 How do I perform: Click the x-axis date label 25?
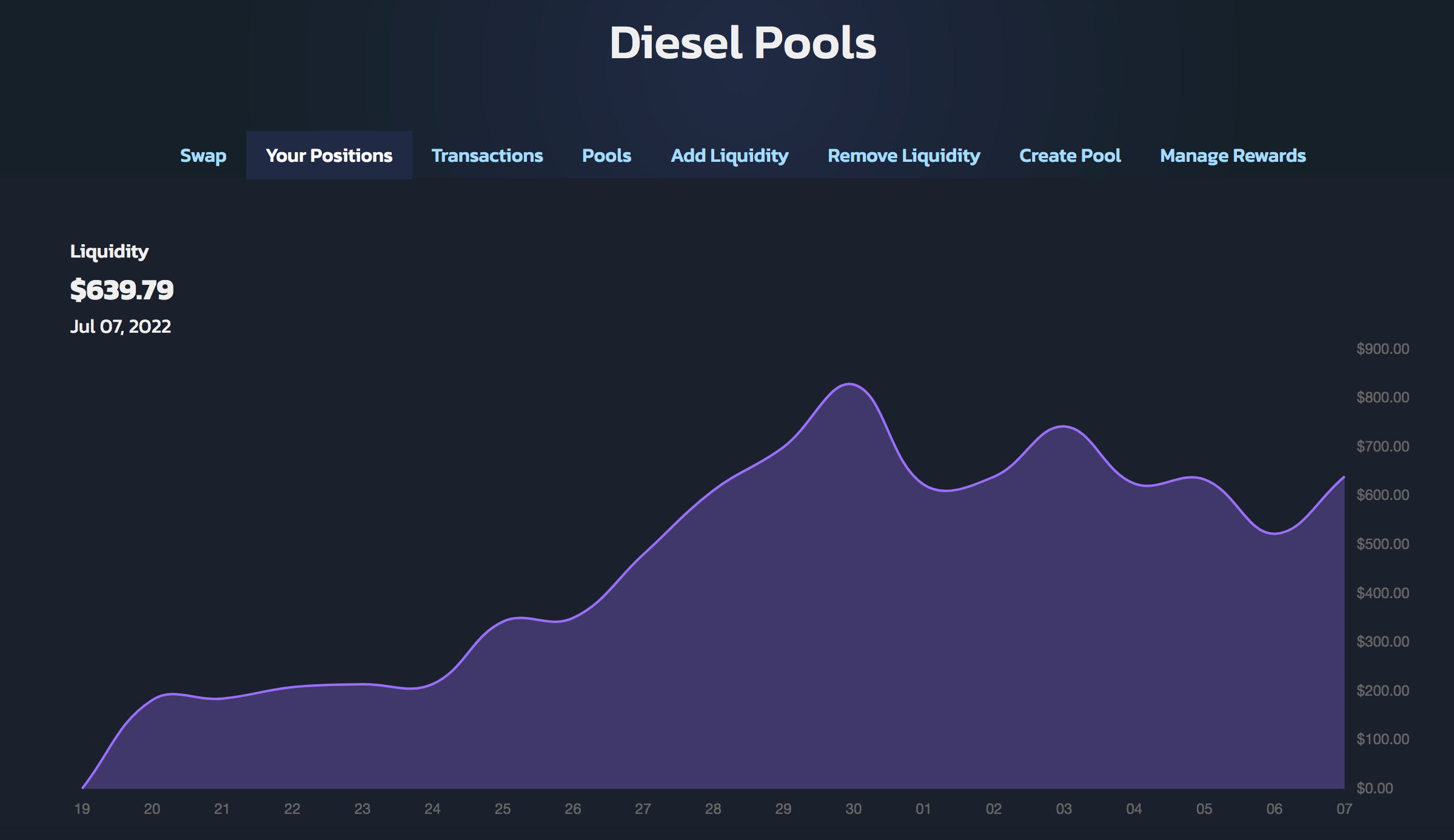(503, 808)
